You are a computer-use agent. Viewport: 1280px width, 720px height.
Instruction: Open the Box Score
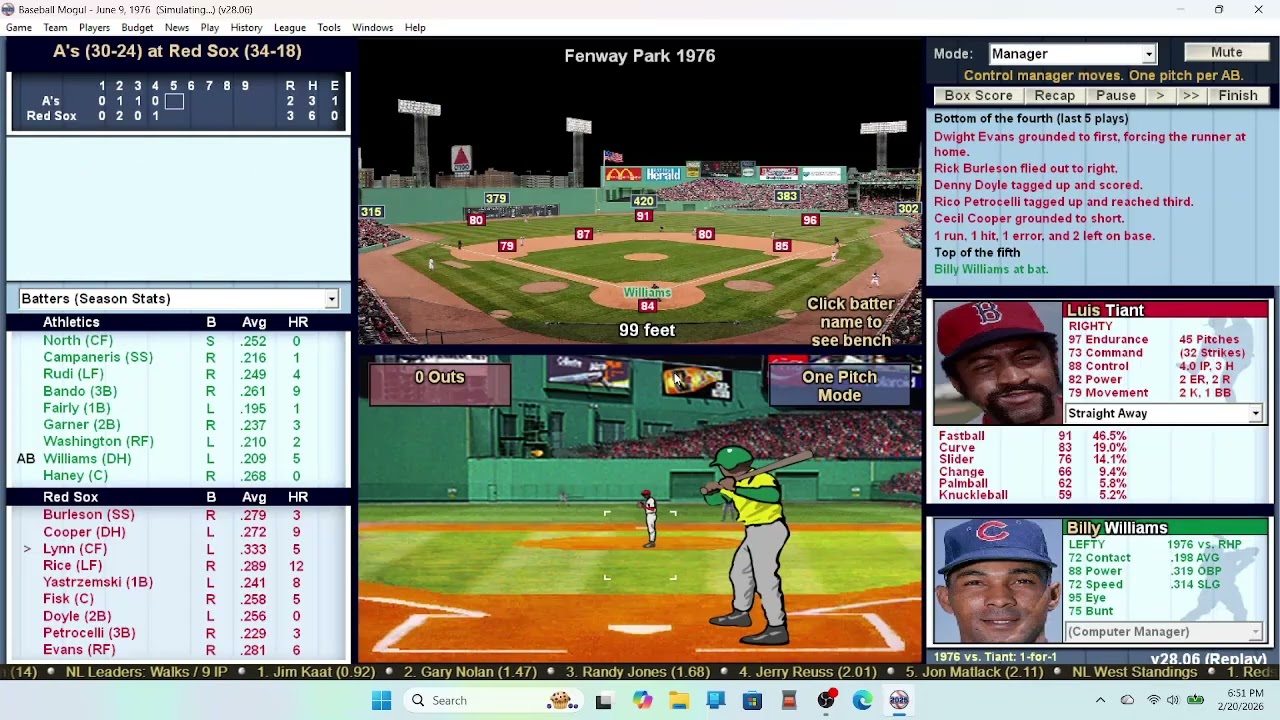click(978, 96)
